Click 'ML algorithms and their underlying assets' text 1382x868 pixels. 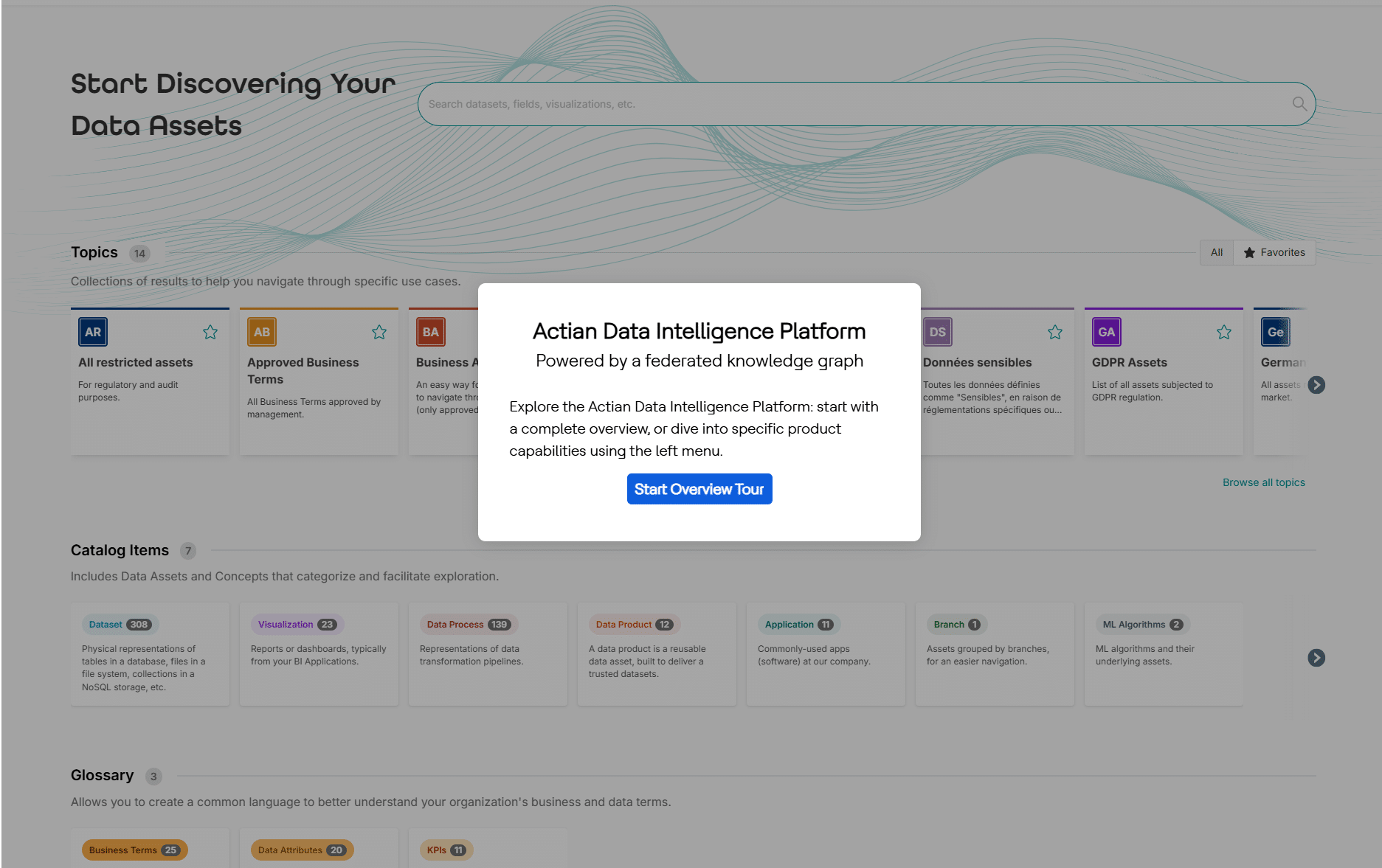[1145, 655]
